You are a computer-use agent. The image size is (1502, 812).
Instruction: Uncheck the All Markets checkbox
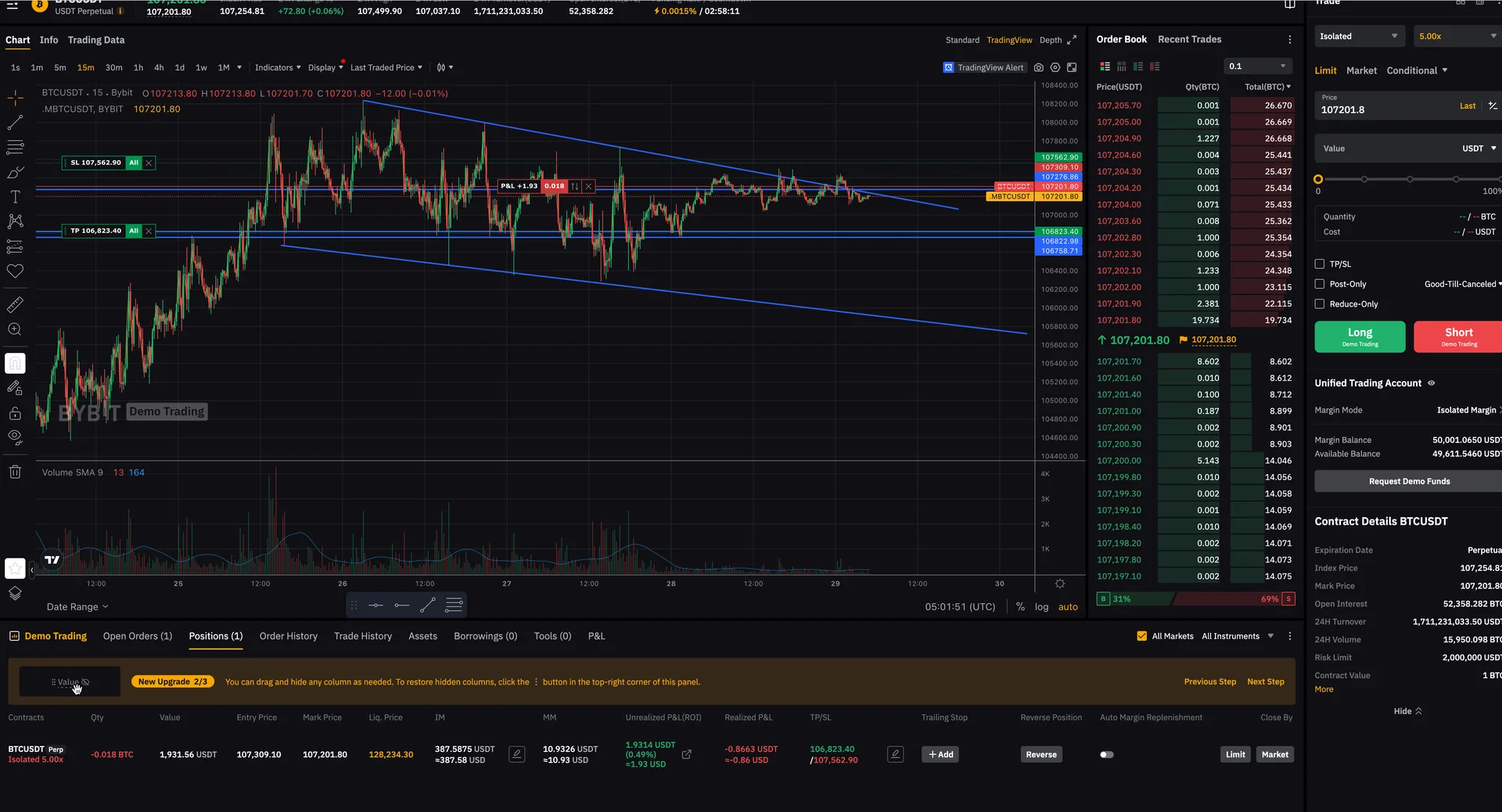1142,636
